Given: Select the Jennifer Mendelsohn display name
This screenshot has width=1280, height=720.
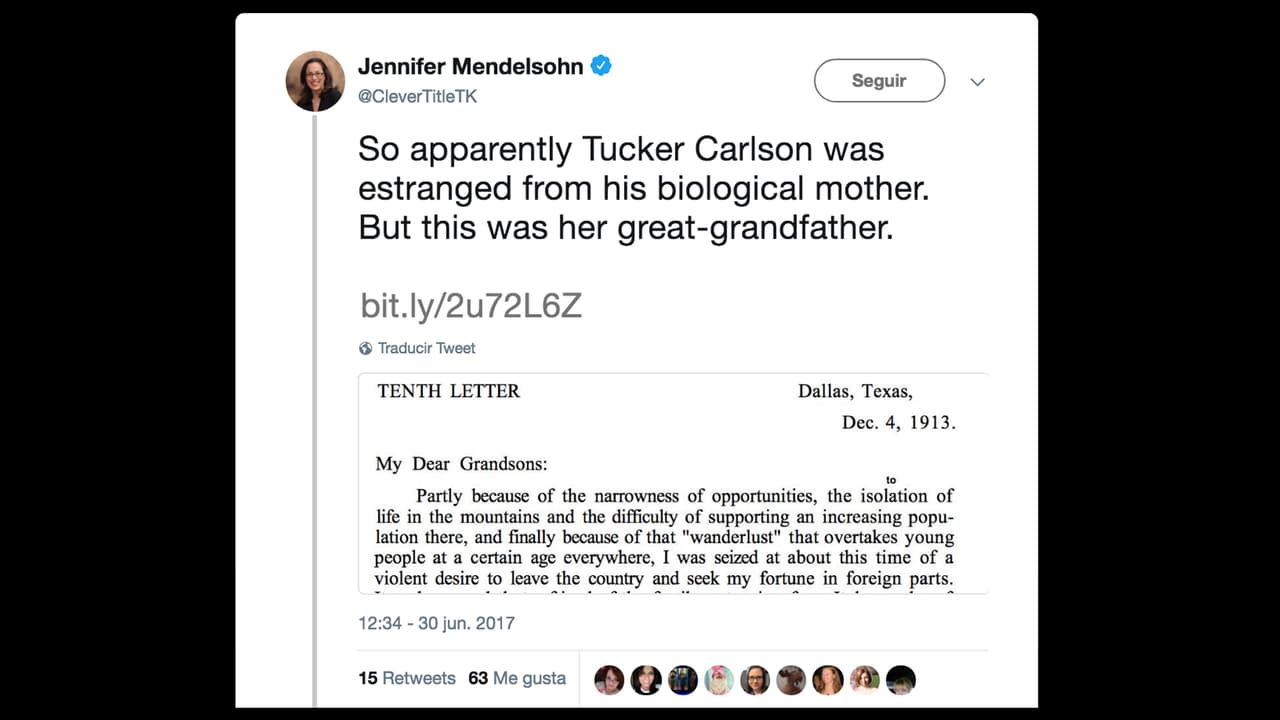Looking at the screenshot, I should (470, 66).
